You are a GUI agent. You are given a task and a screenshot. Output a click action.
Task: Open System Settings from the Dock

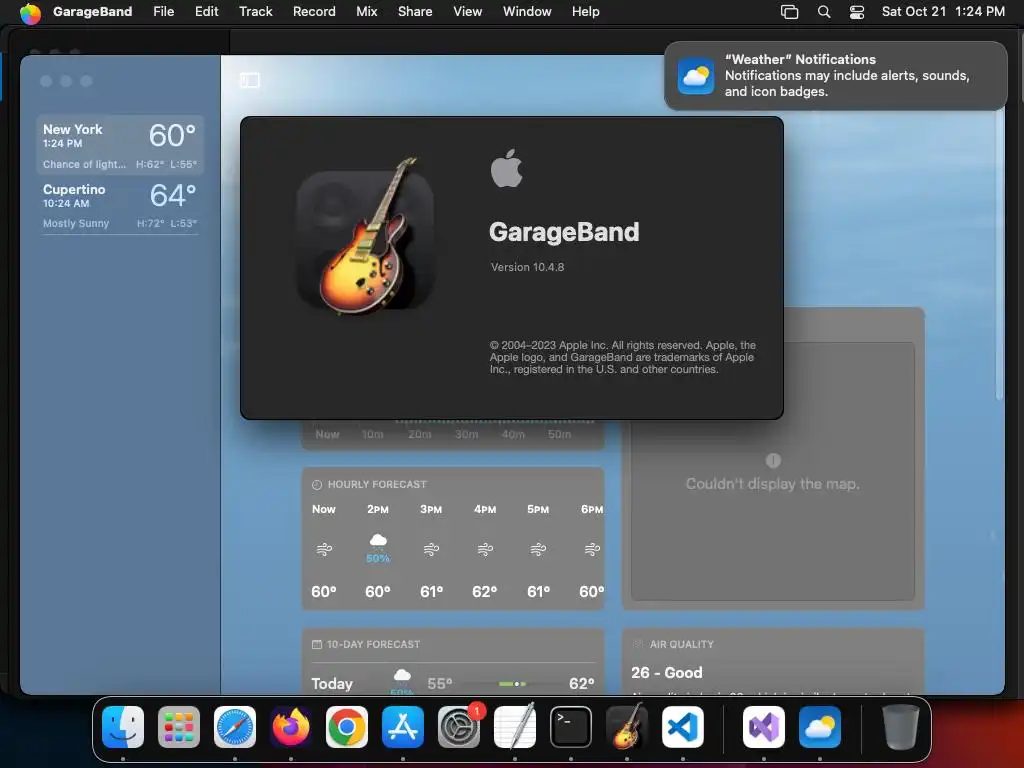458,727
